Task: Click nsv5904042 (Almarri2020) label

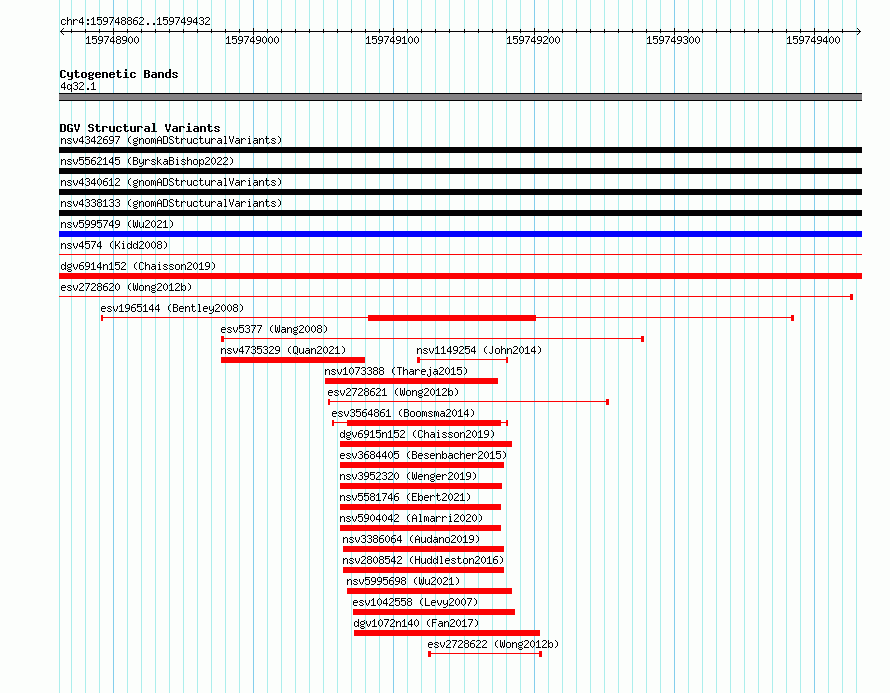Action: tap(411, 518)
